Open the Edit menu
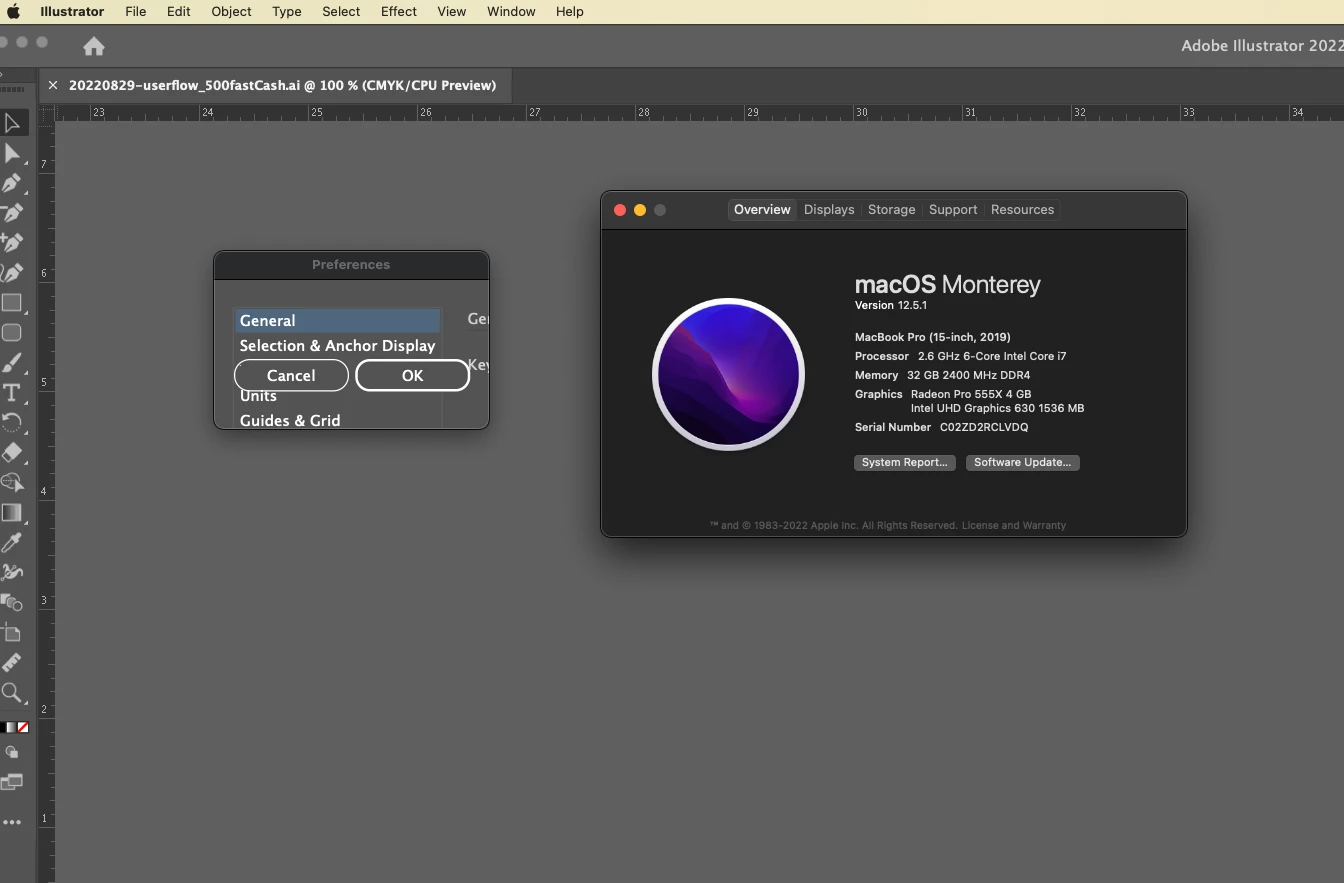This screenshot has width=1344, height=883. (179, 11)
